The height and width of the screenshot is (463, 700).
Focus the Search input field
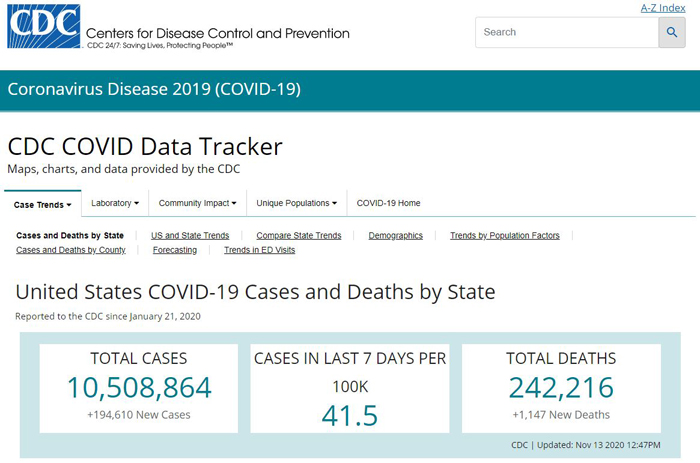pos(567,32)
